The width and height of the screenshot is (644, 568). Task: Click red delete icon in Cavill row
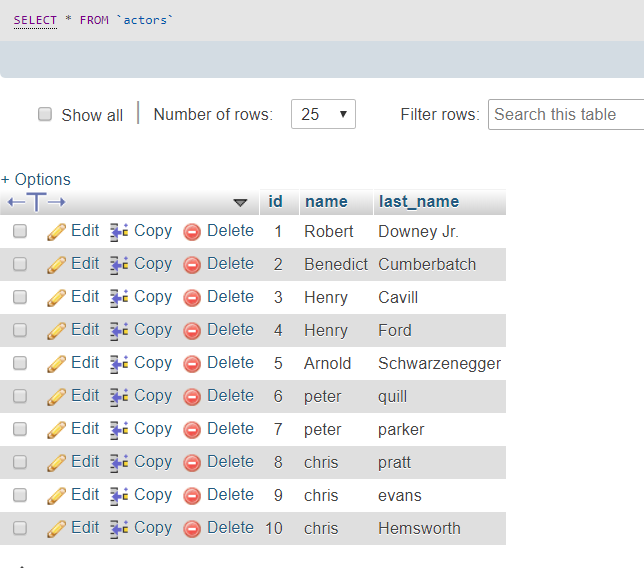192,298
